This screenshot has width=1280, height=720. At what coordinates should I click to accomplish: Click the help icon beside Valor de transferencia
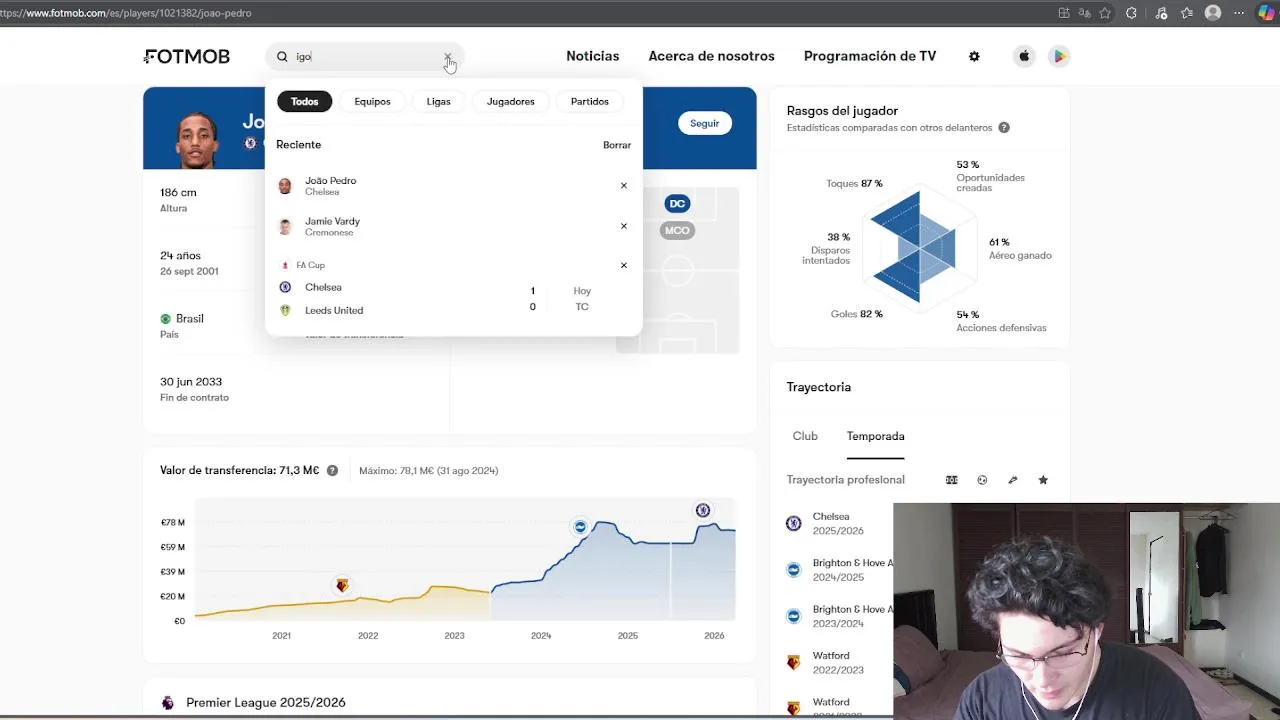332,471
